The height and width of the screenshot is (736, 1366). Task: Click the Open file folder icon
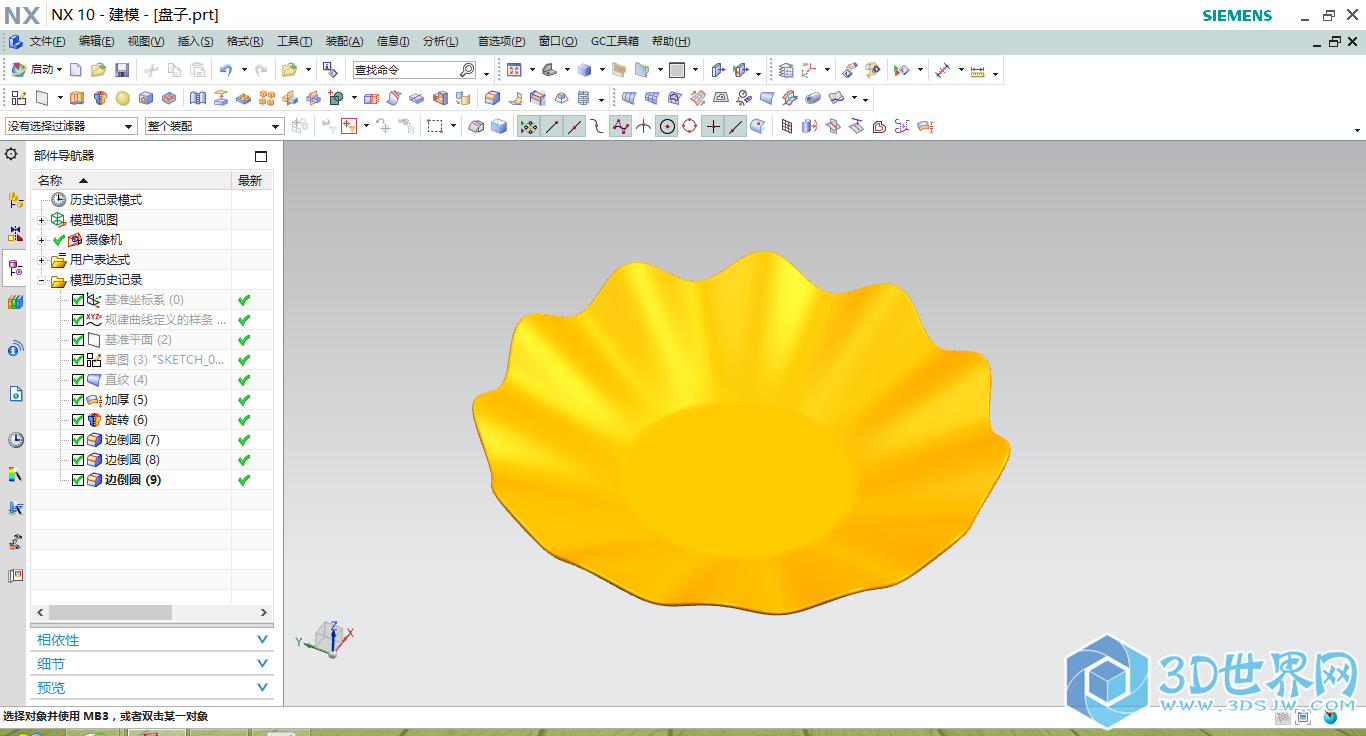(x=98, y=70)
